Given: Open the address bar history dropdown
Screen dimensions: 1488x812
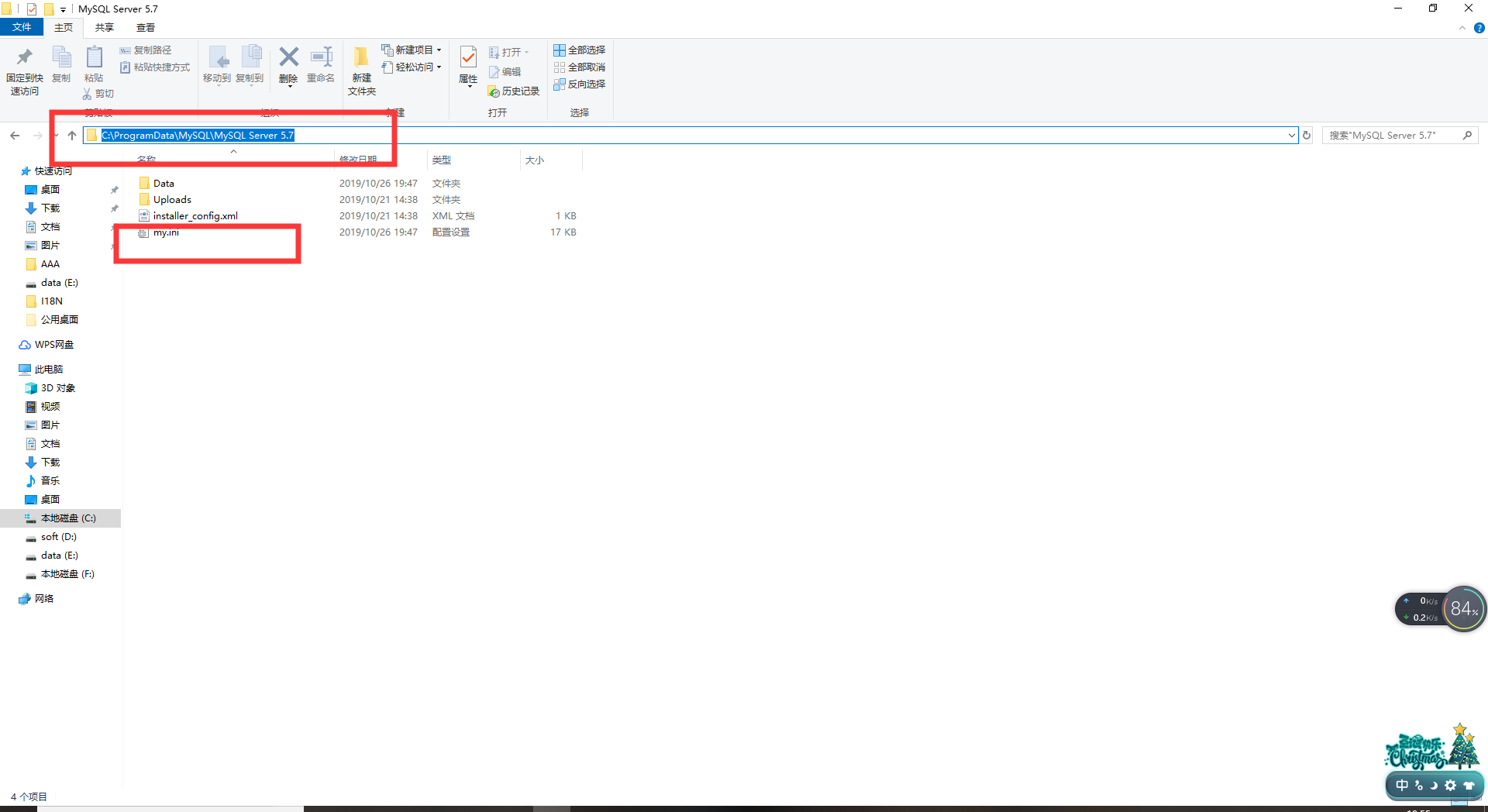Looking at the screenshot, I should click(x=1291, y=136).
